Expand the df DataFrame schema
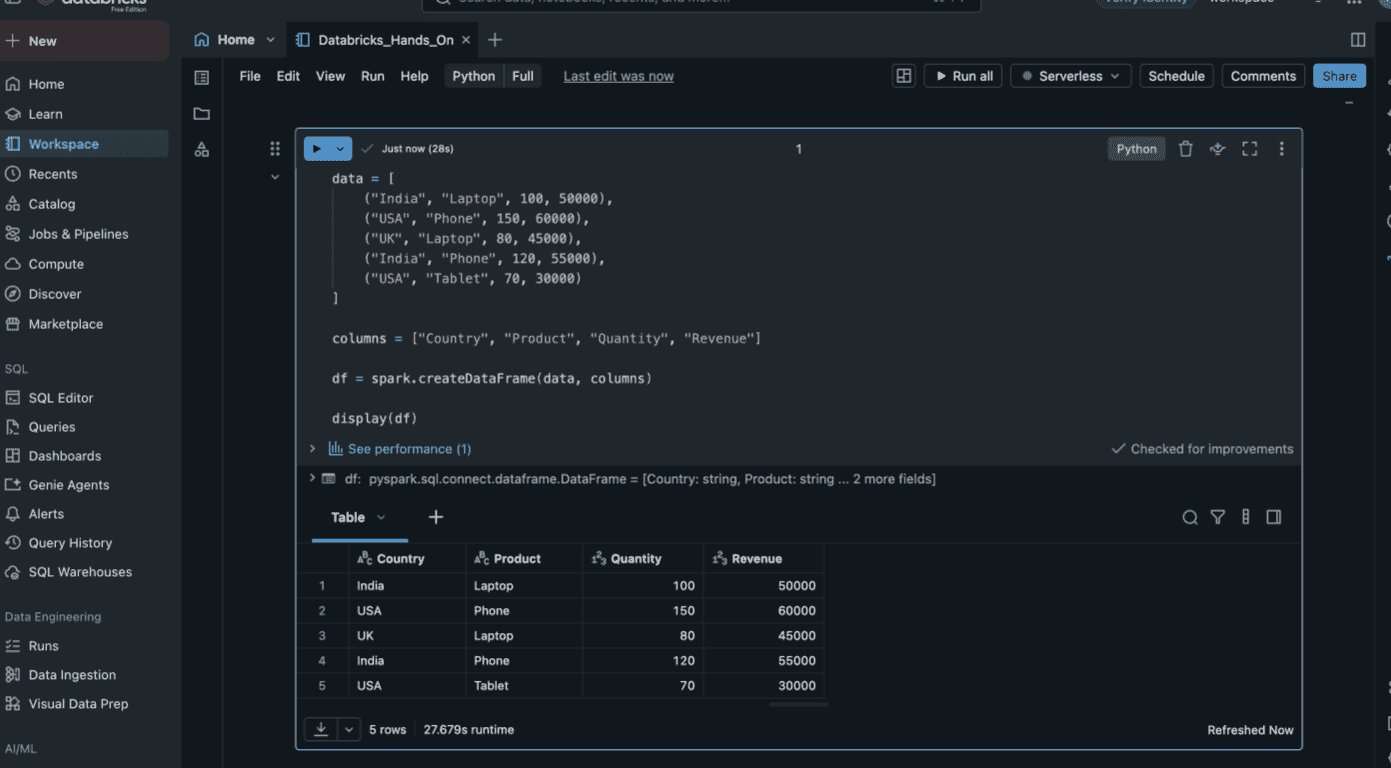This screenshot has width=1391, height=768. [x=312, y=479]
